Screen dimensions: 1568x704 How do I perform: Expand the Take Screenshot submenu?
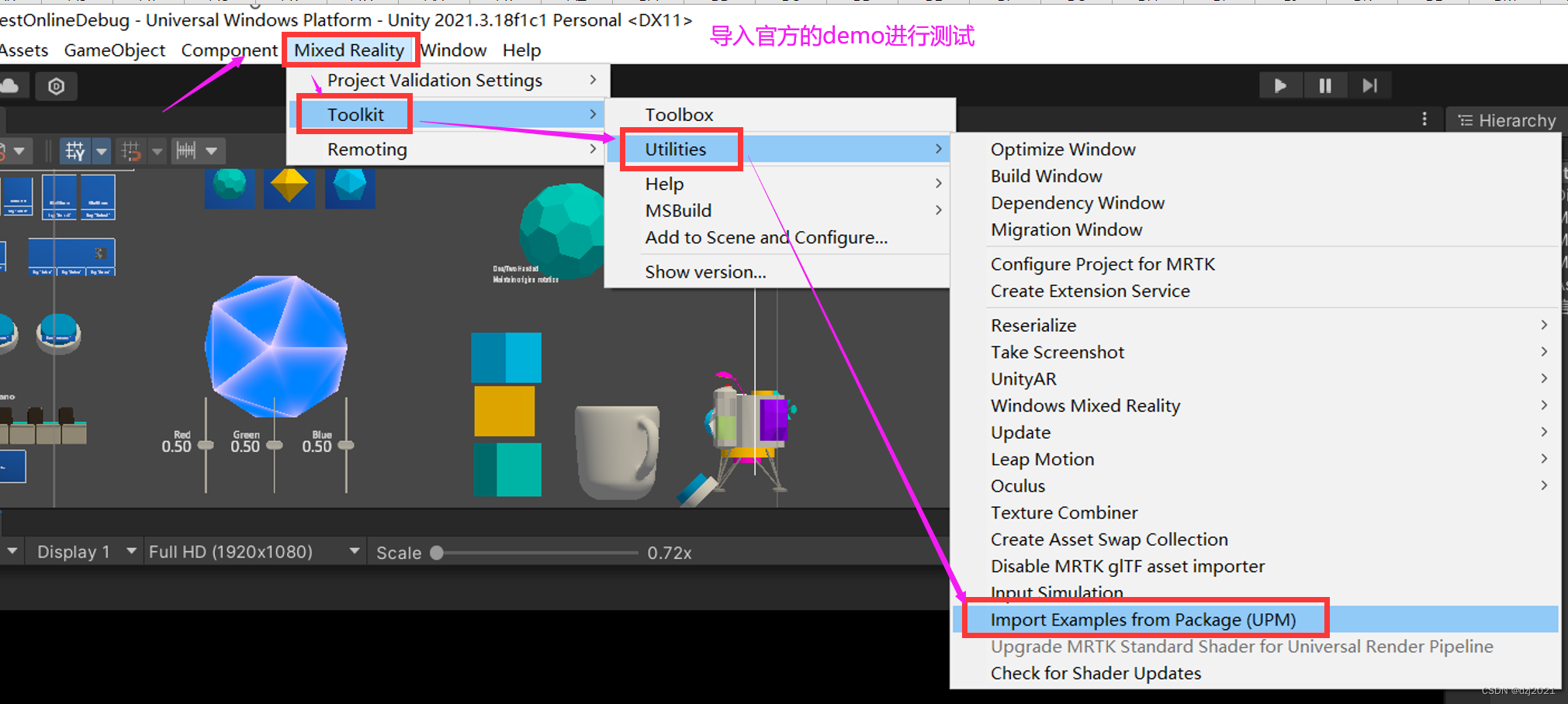1255,352
